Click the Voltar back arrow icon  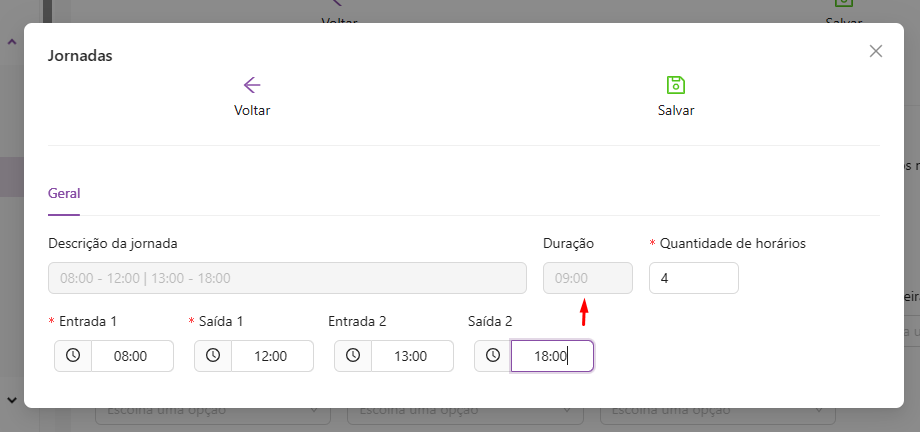[252, 85]
